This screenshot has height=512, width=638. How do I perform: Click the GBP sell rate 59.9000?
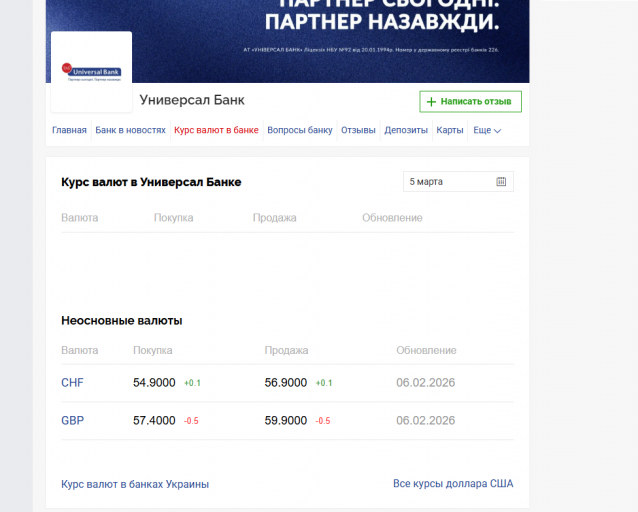[x=286, y=420]
